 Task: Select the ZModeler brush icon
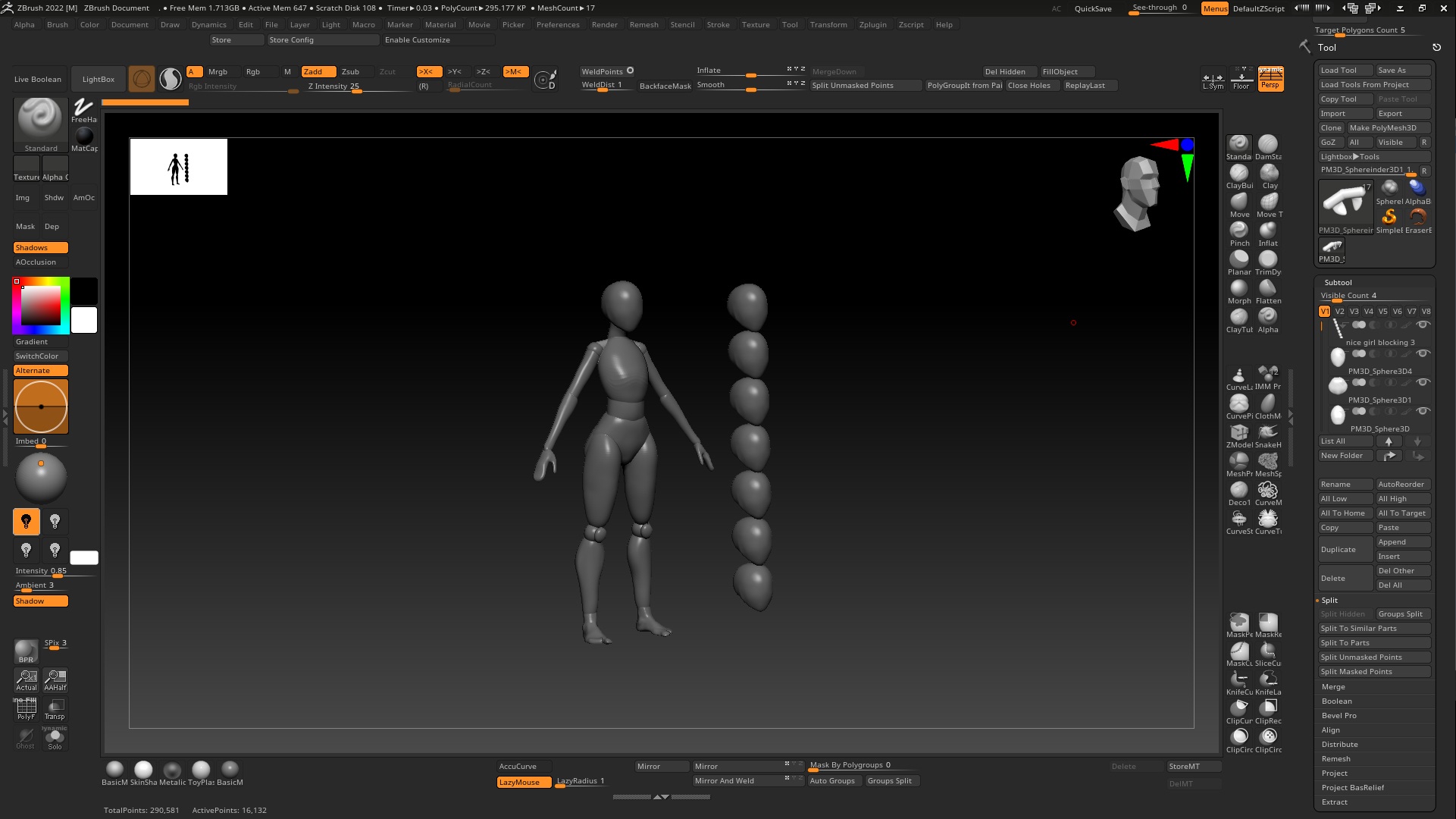1239,433
